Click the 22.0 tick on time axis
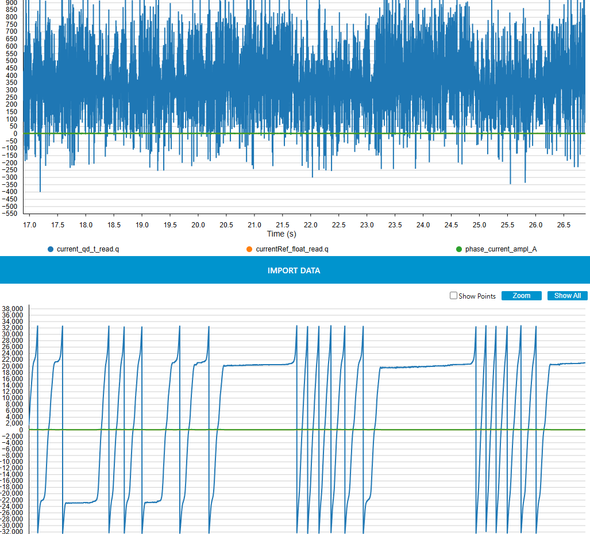 point(310,225)
